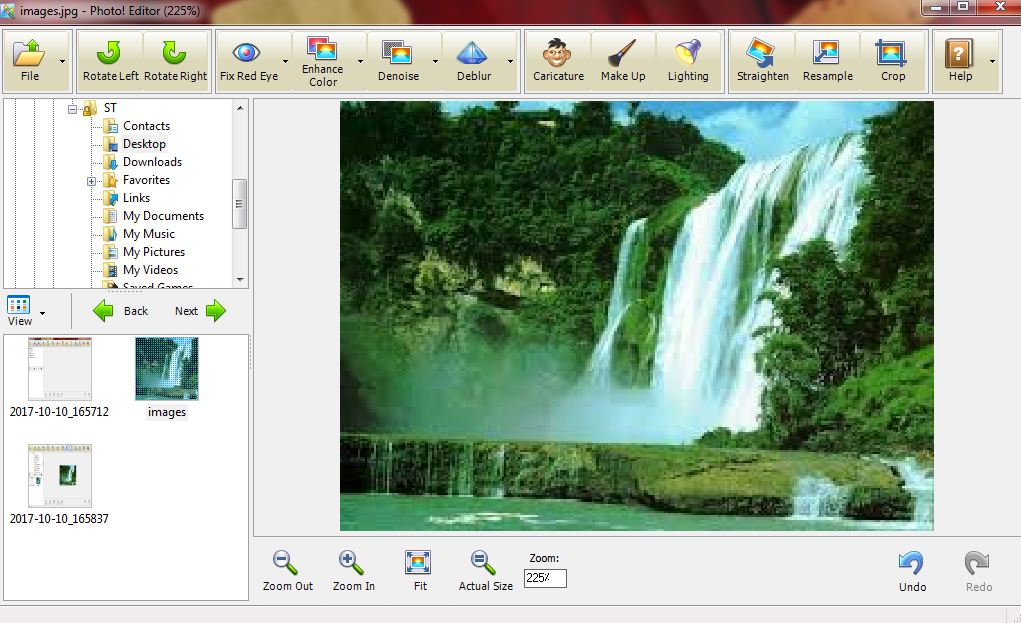Undo the last edit
This screenshot has width=1021, height=624.
click(x=912, y=571)
